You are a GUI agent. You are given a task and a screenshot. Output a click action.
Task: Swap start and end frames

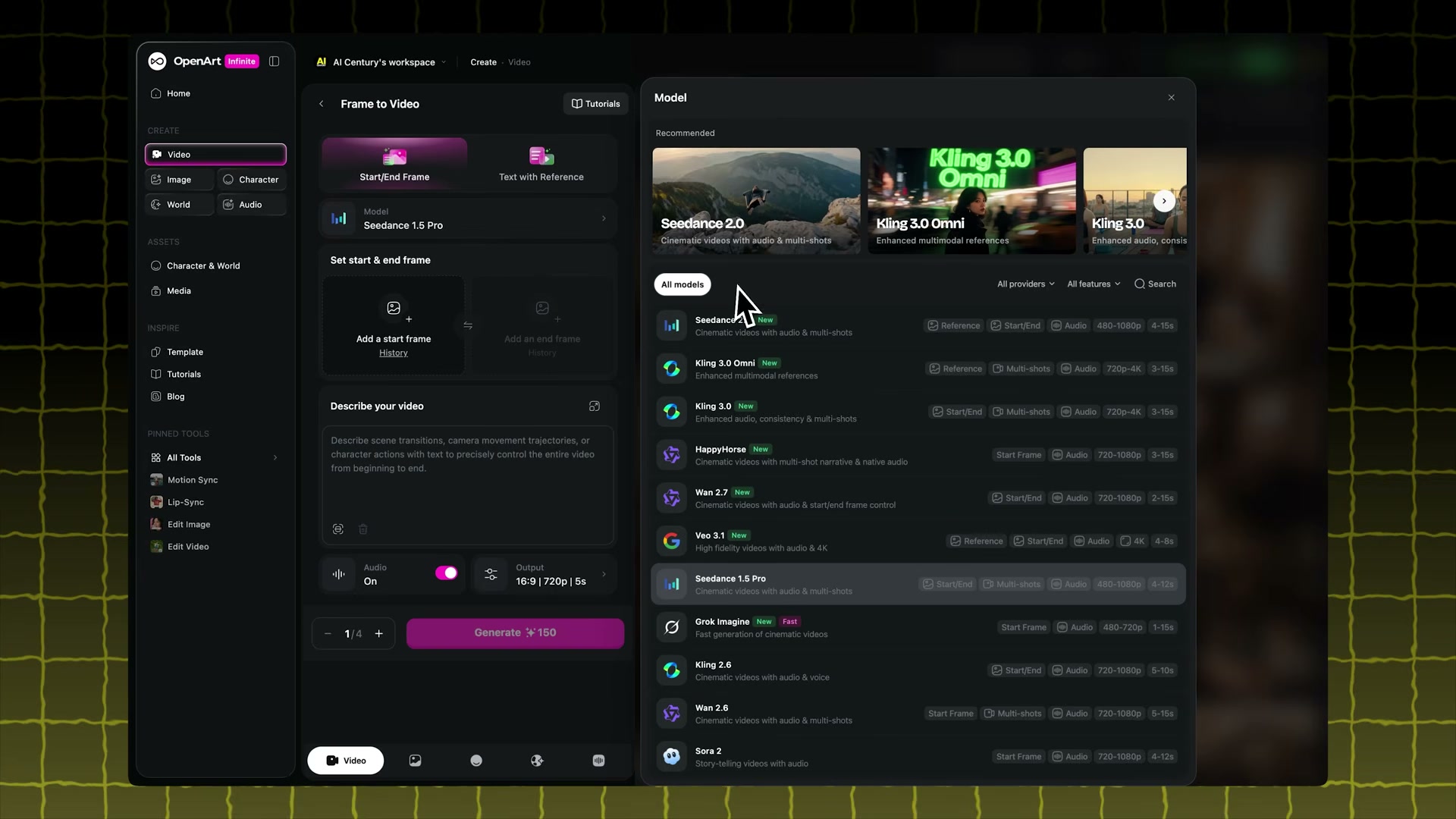pyautogui.click(x=468, y=325)
